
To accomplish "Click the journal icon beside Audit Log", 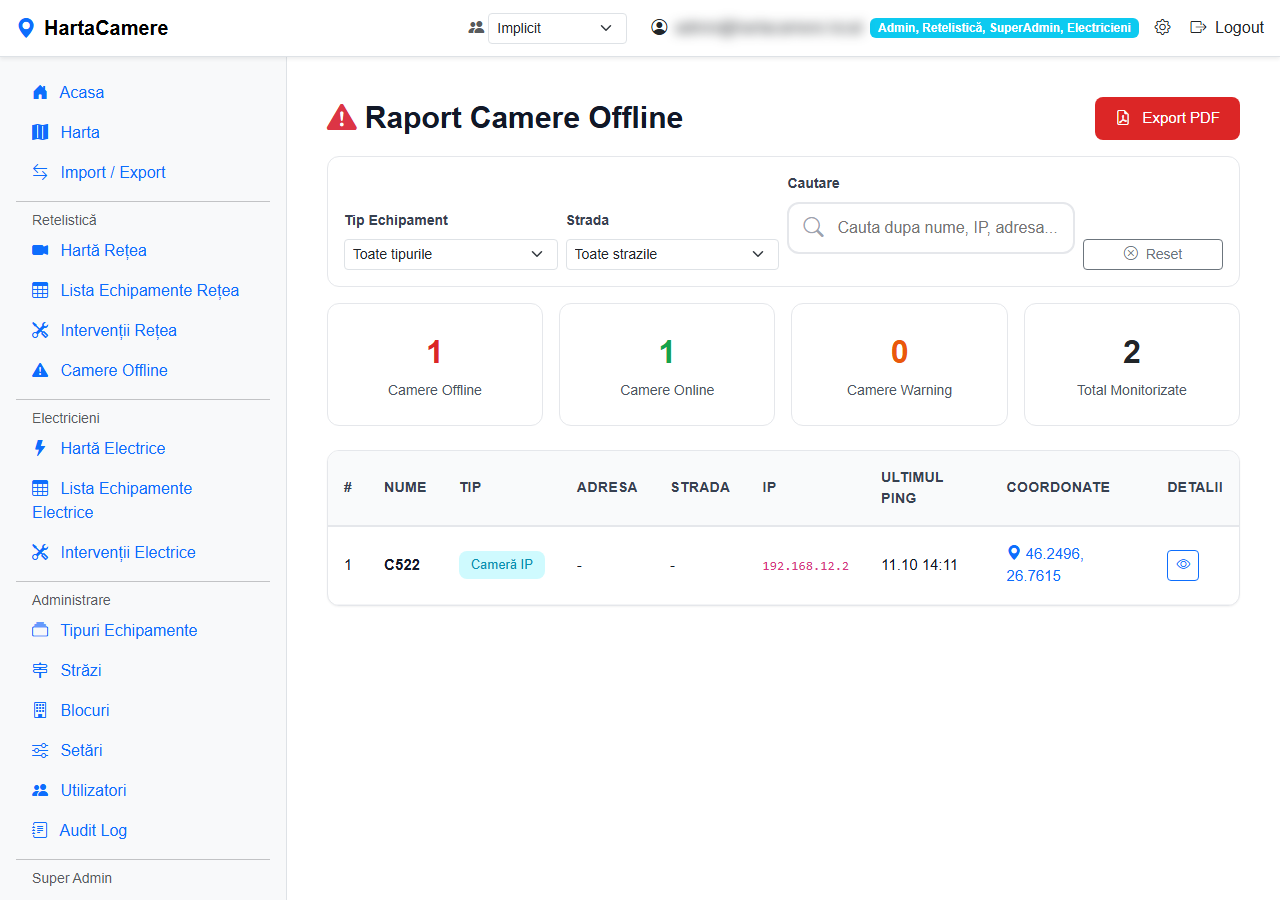I will (40, 830).
